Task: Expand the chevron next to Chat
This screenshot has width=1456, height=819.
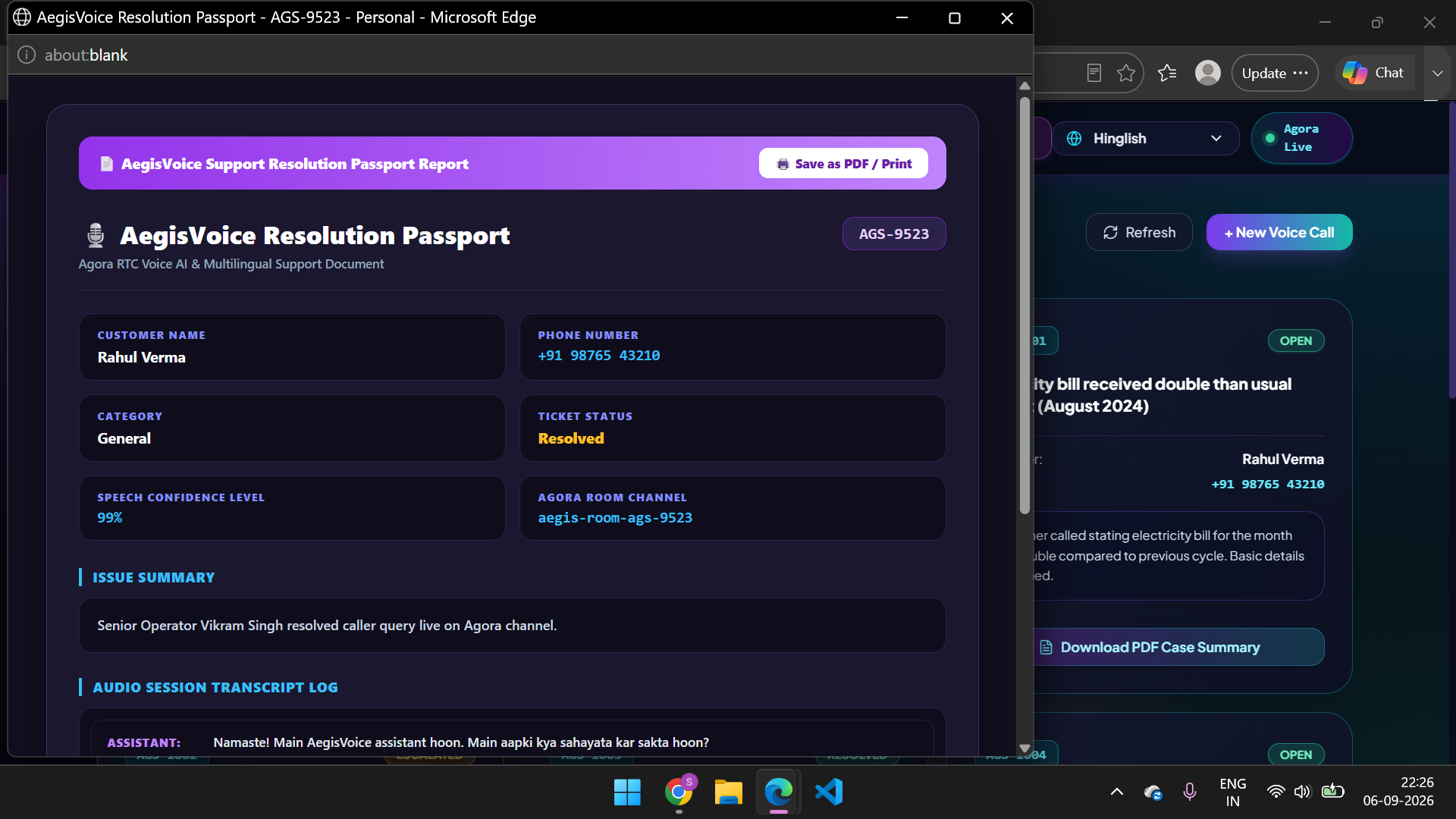Action: tap(1437, 74)
